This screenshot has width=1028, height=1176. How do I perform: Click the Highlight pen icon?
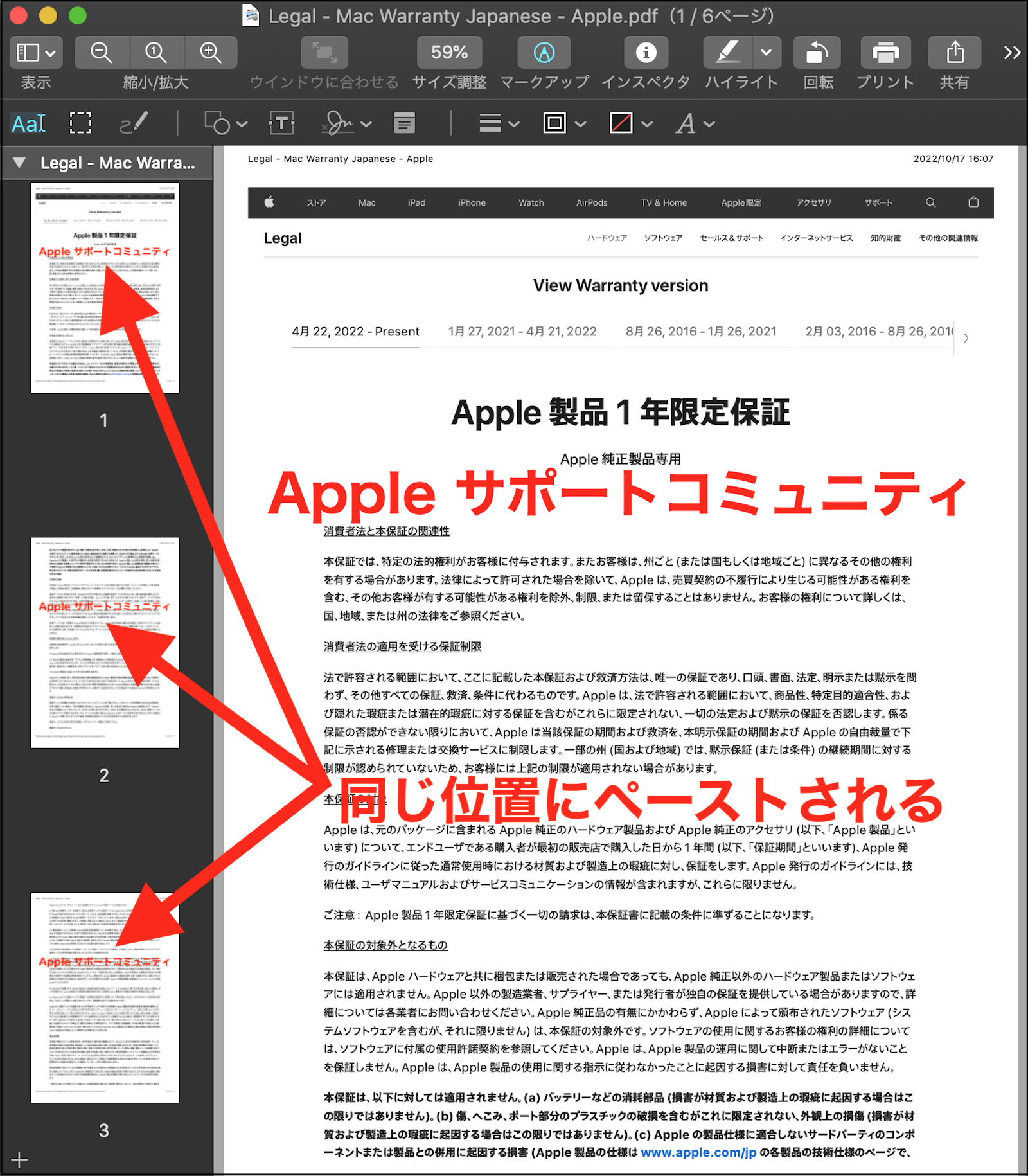point(728,53)
